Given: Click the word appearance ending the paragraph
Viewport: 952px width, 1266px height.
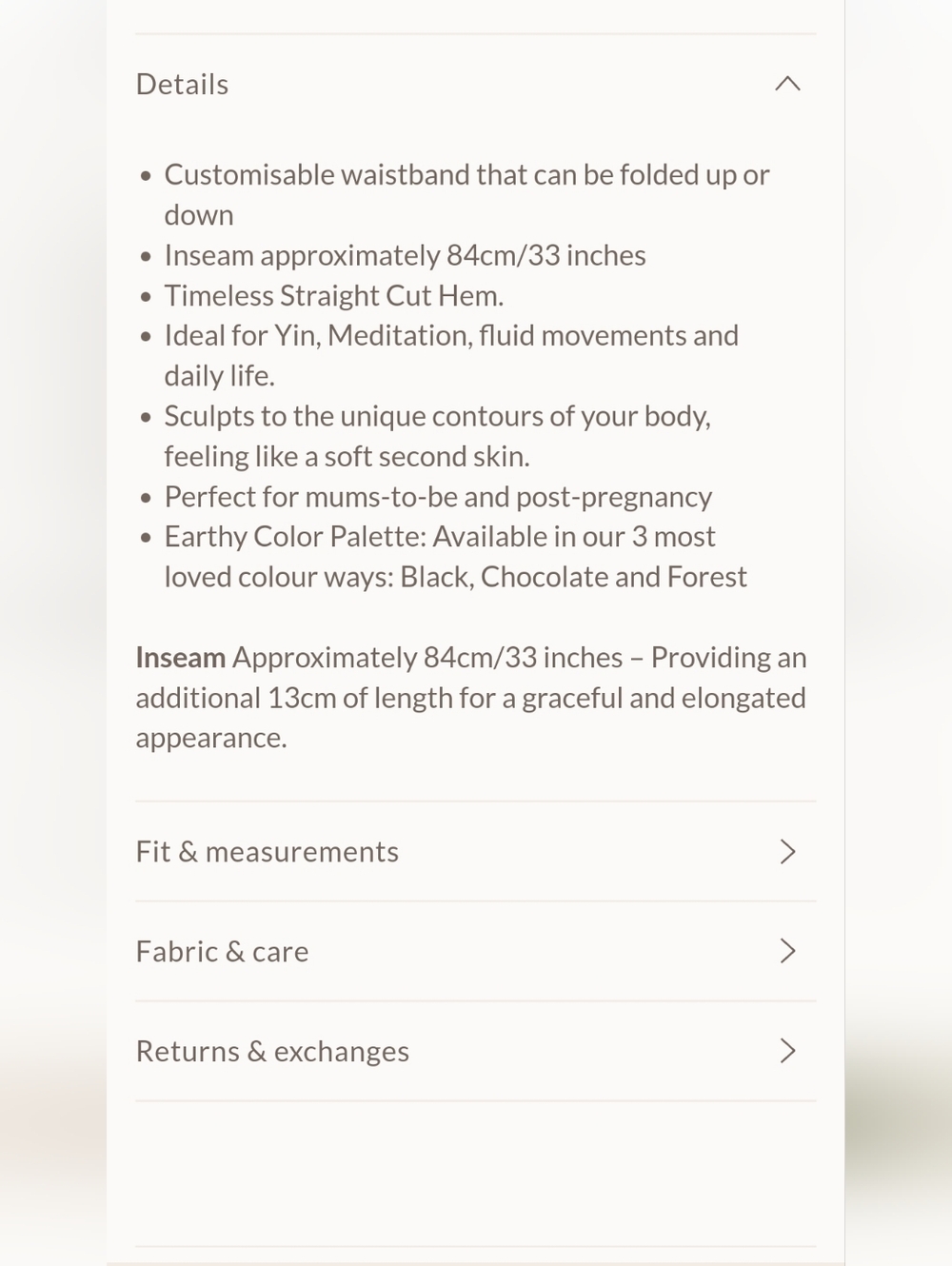Looking at the screenshot, I should point(210,739).
